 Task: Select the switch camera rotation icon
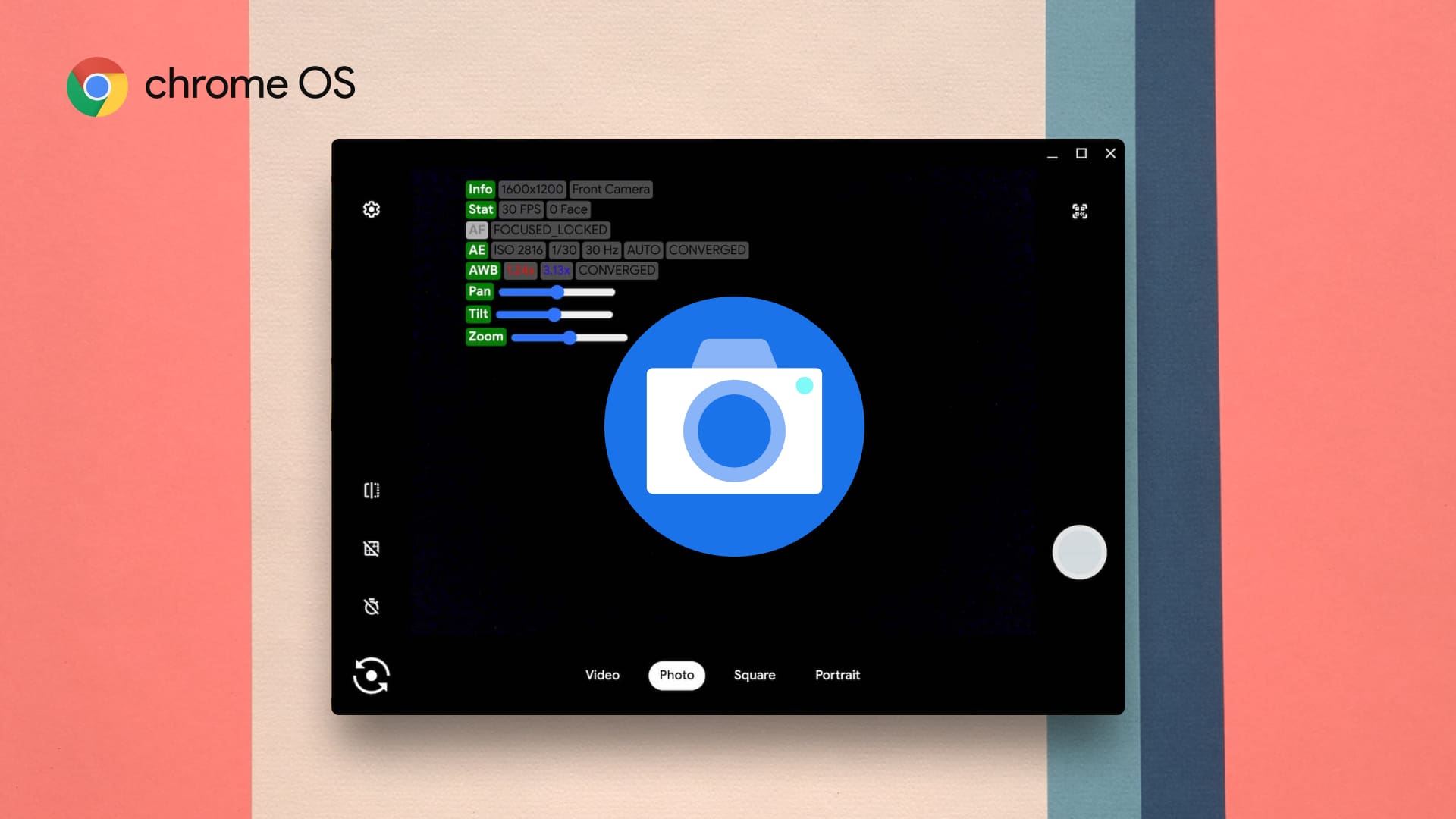pos(371,675)
